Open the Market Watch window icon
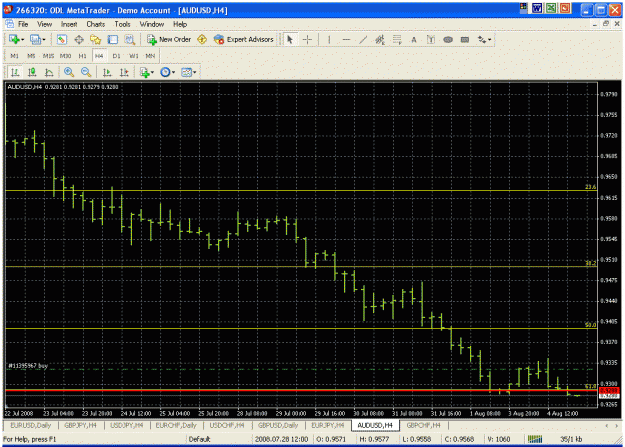This screenshot has height=447, width=625. 61,39
